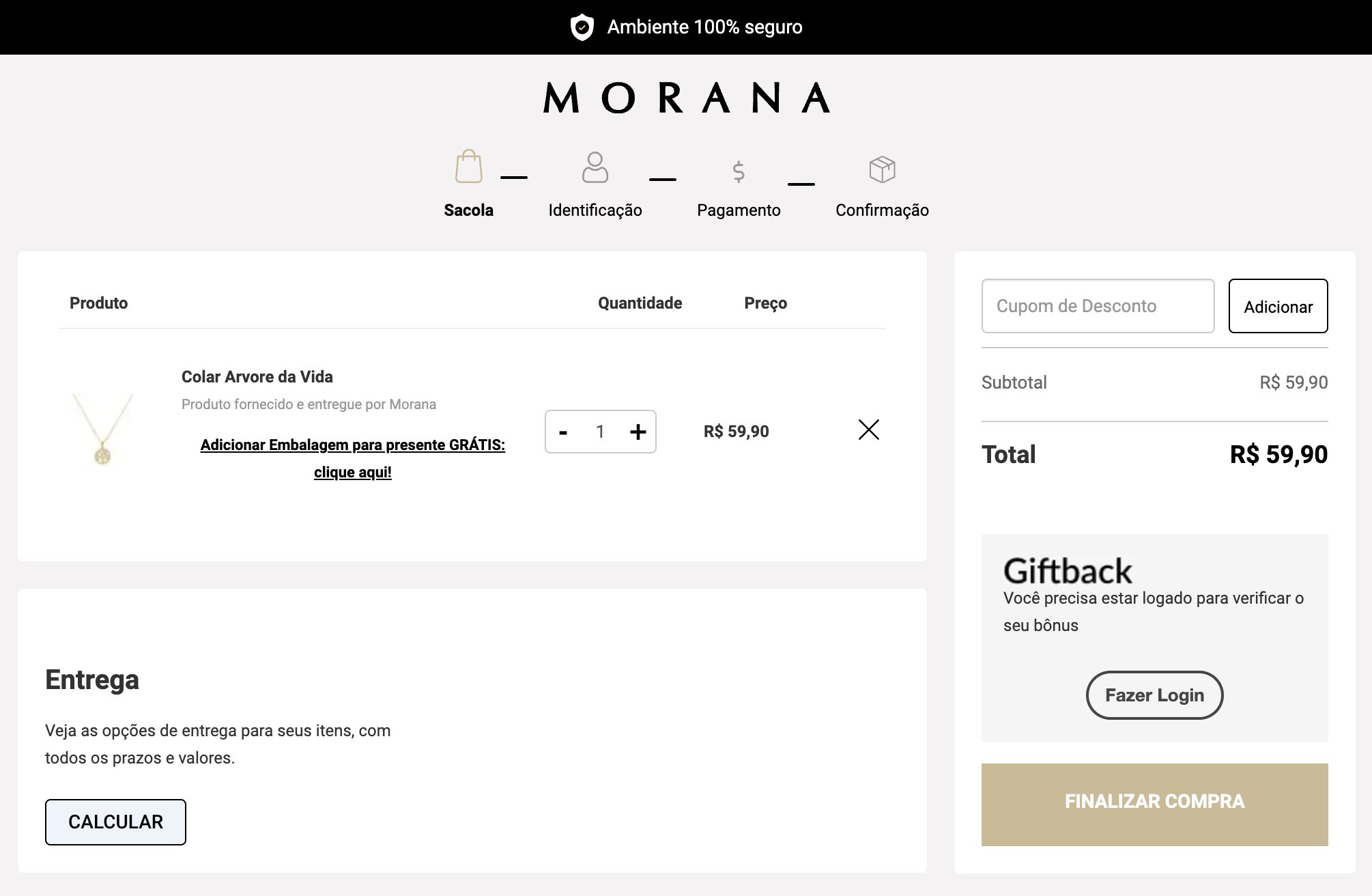Increase quantity with the plus button
This screenshot has width=1372, height=896.
coord(638,432)
